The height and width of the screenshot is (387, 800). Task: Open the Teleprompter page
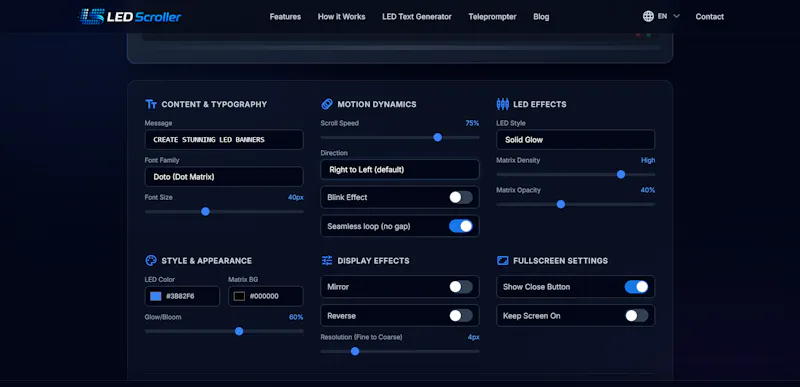[492, 17]
